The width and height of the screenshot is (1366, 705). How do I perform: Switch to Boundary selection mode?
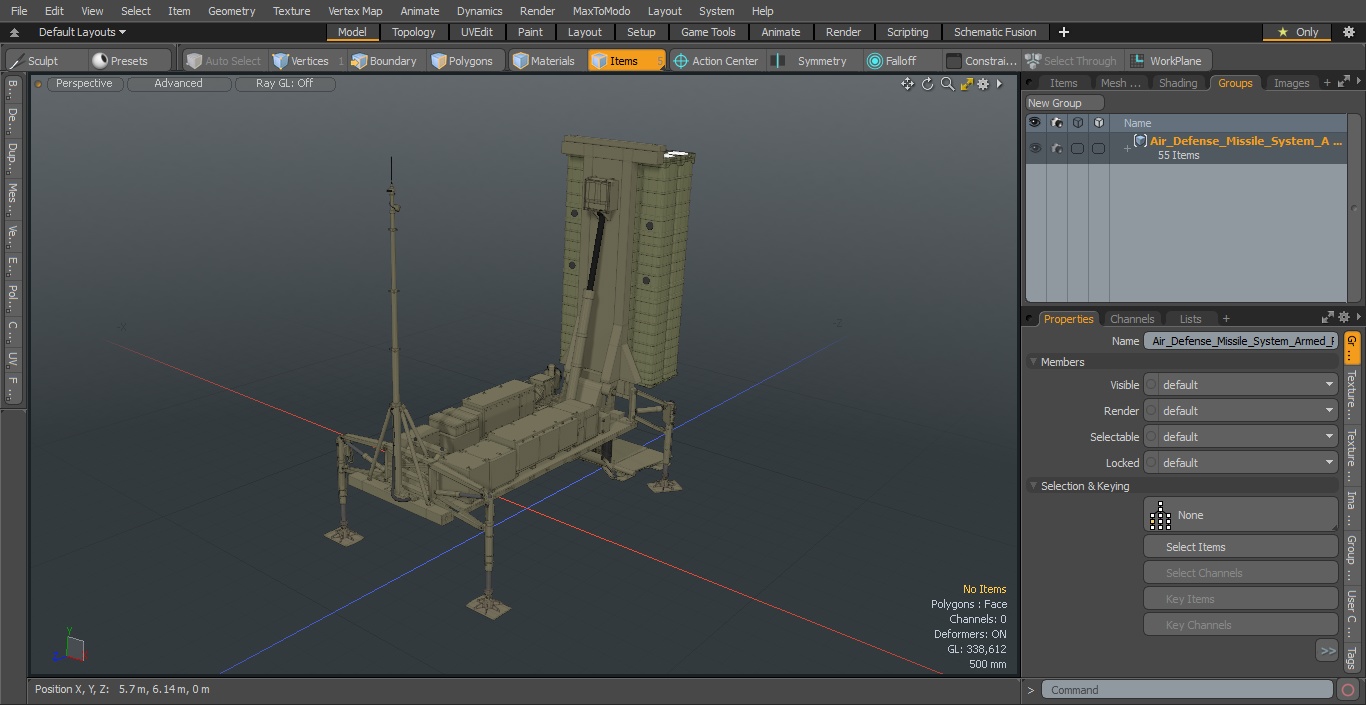click(384, 61)
